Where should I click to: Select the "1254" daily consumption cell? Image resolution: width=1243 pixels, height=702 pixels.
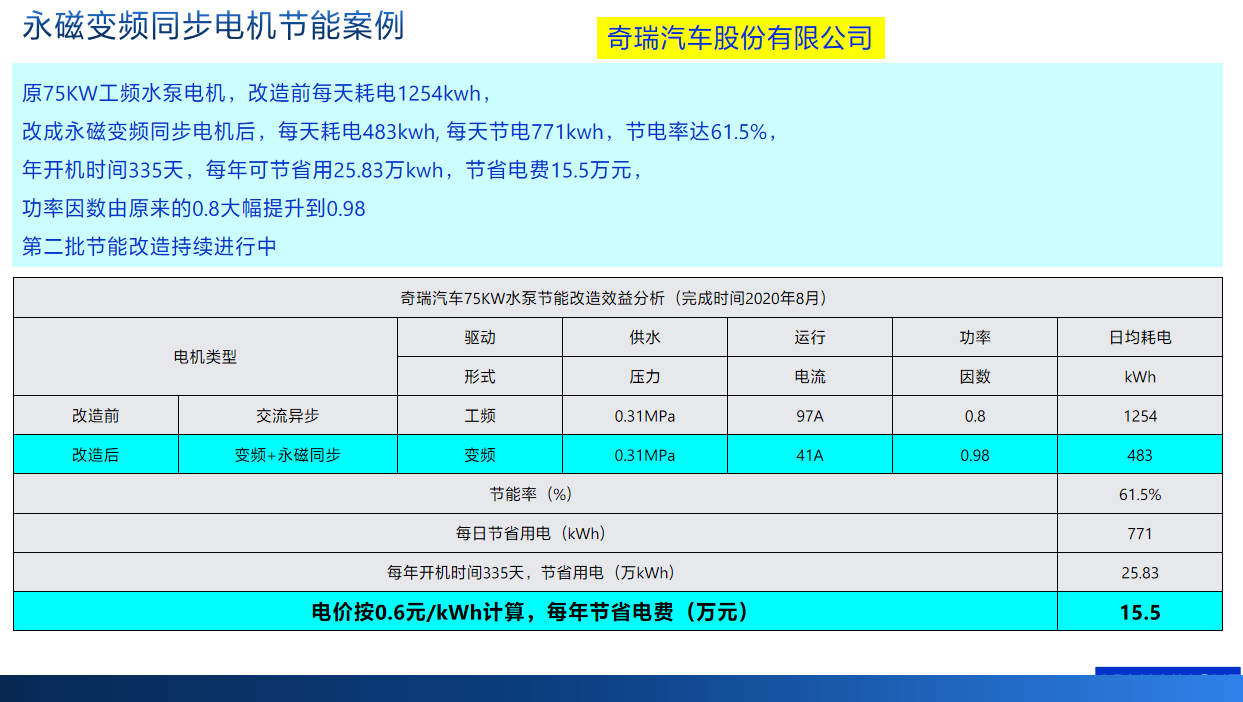[1140, 416]
